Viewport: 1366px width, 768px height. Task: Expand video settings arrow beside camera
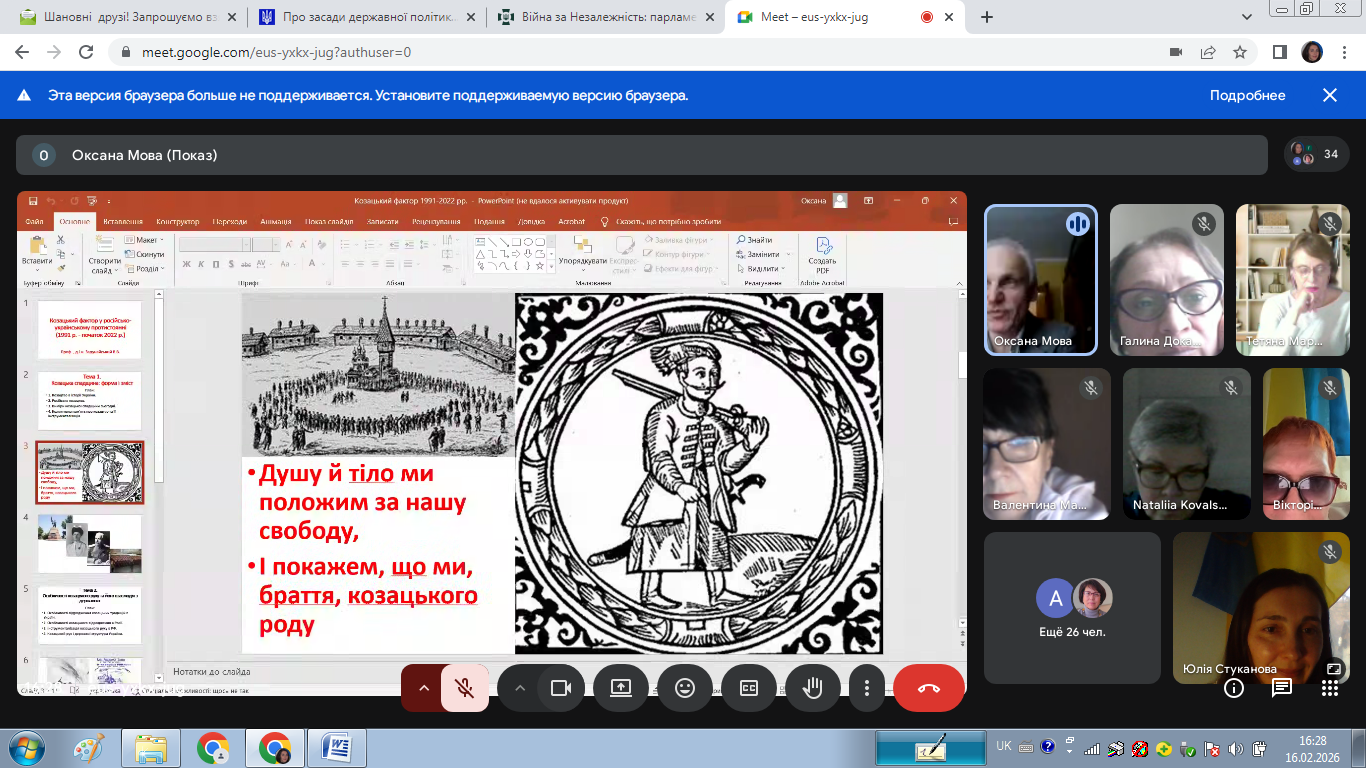coord(519,688)
